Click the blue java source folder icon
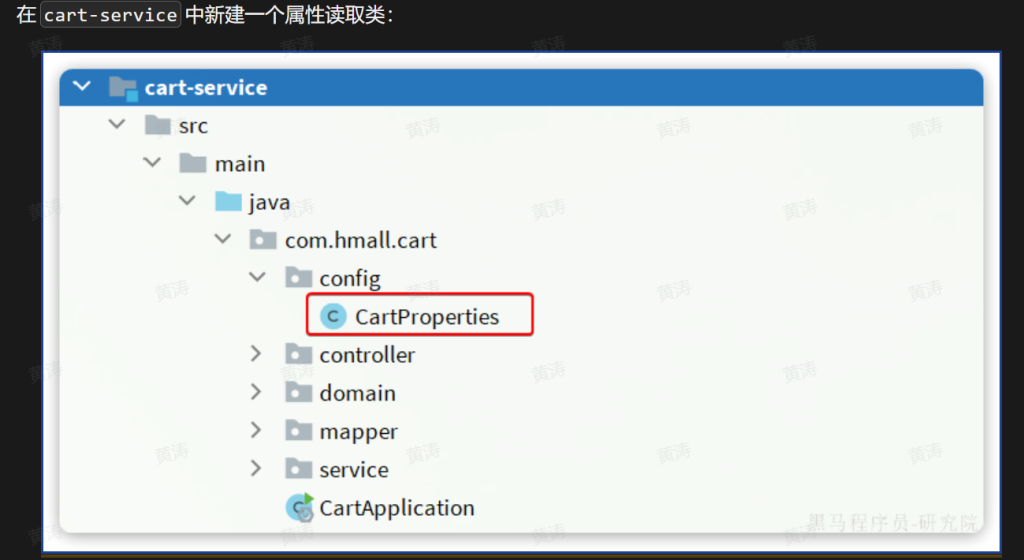Image resolution: width=1024 pixels, height=560 pixels. tap(229, 202)
